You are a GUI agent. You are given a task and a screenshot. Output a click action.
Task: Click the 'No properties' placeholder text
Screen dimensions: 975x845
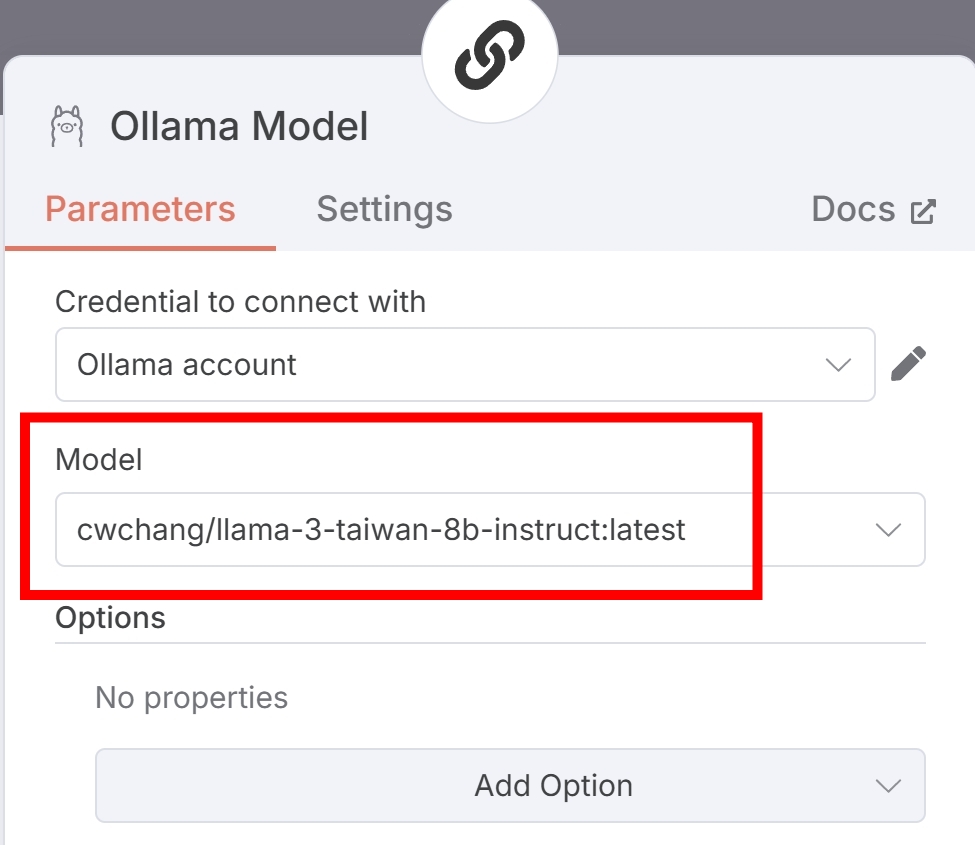(192, 698)
